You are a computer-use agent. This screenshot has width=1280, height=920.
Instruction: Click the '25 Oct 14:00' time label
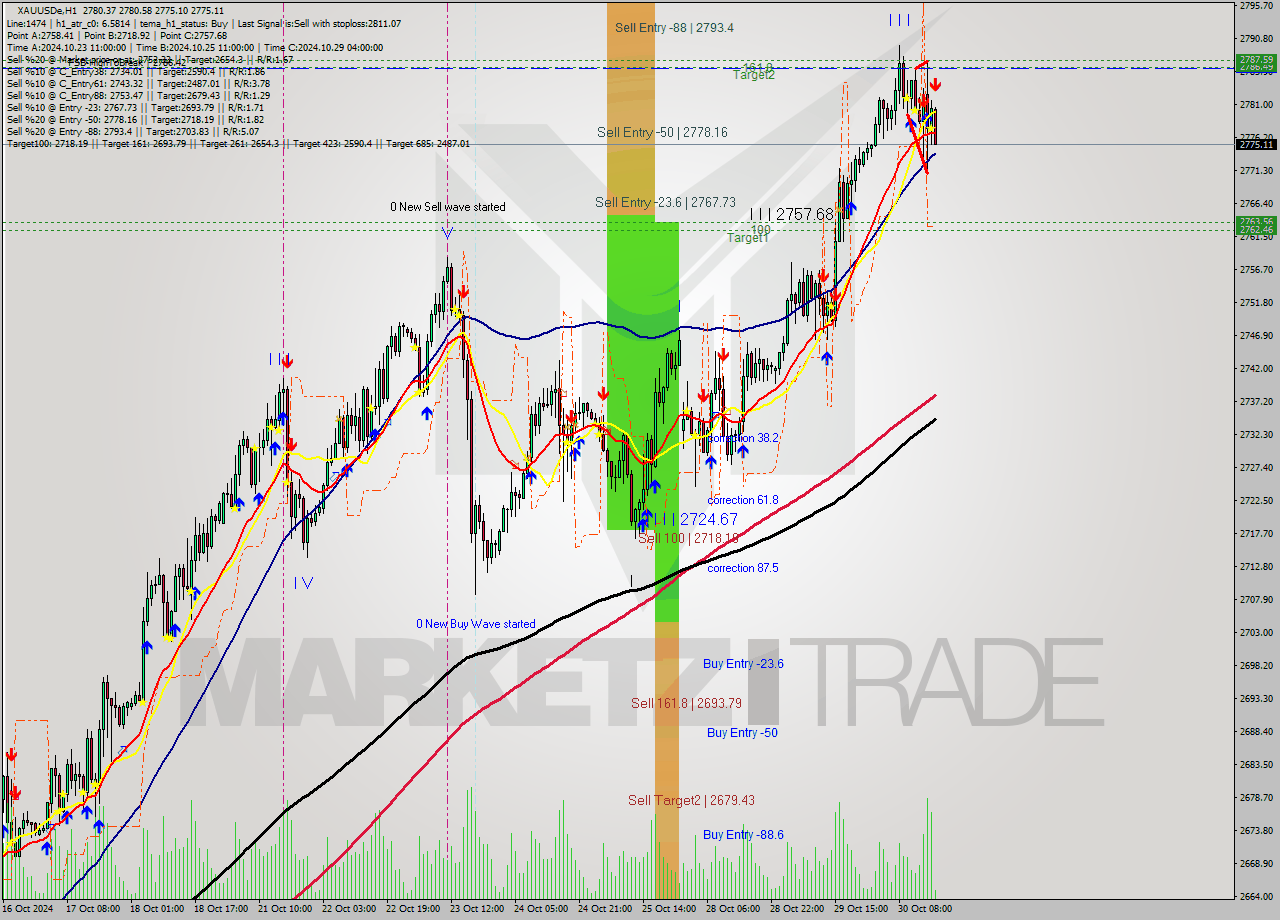pyautogui.click(x=668, y=909)
